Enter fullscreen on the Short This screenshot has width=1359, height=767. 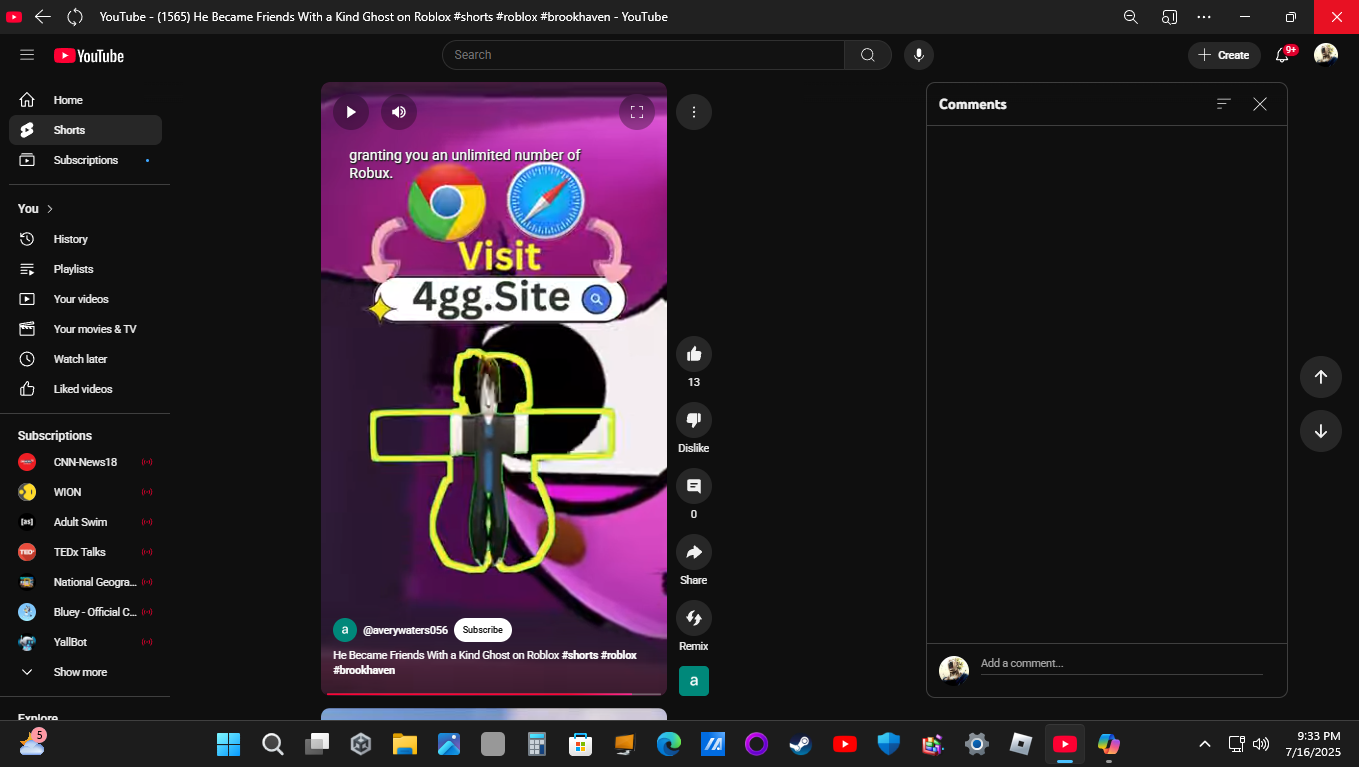point(637,112)
